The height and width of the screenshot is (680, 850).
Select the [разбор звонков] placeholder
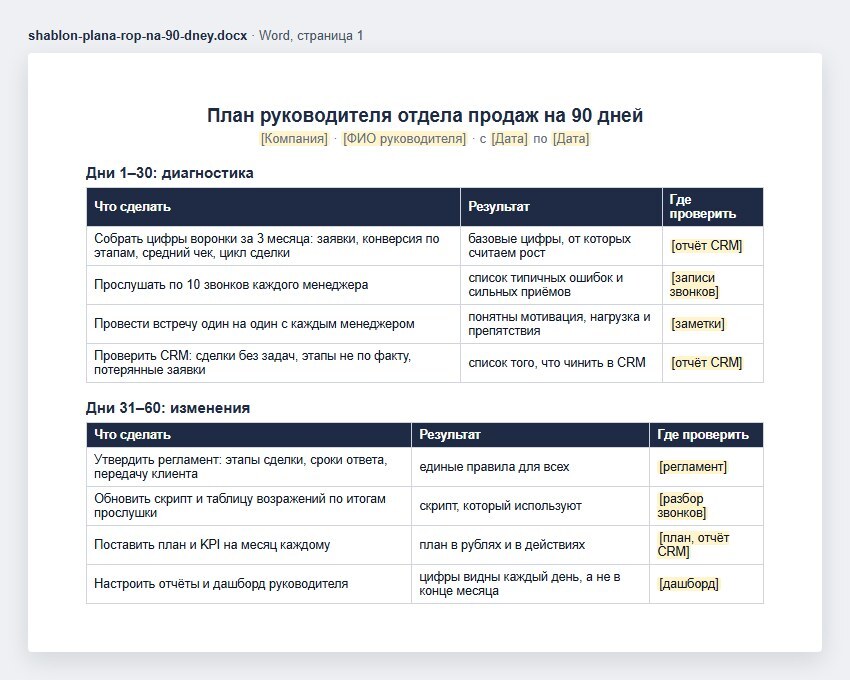point(682,506)
